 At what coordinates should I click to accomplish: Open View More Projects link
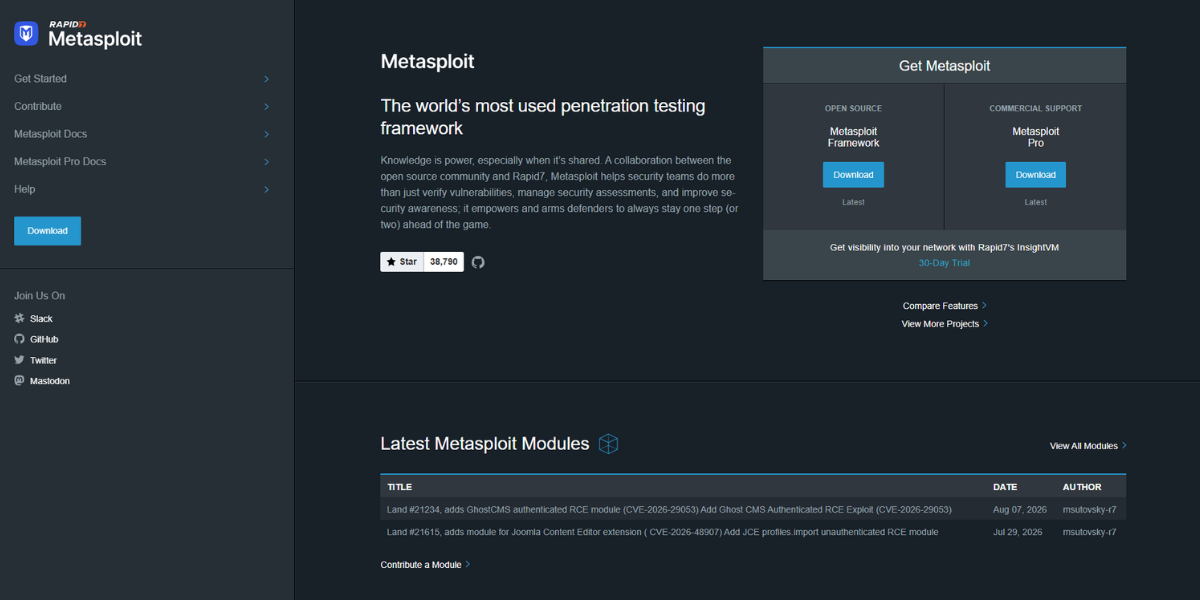pyautogui.click(x=944, y=324)
